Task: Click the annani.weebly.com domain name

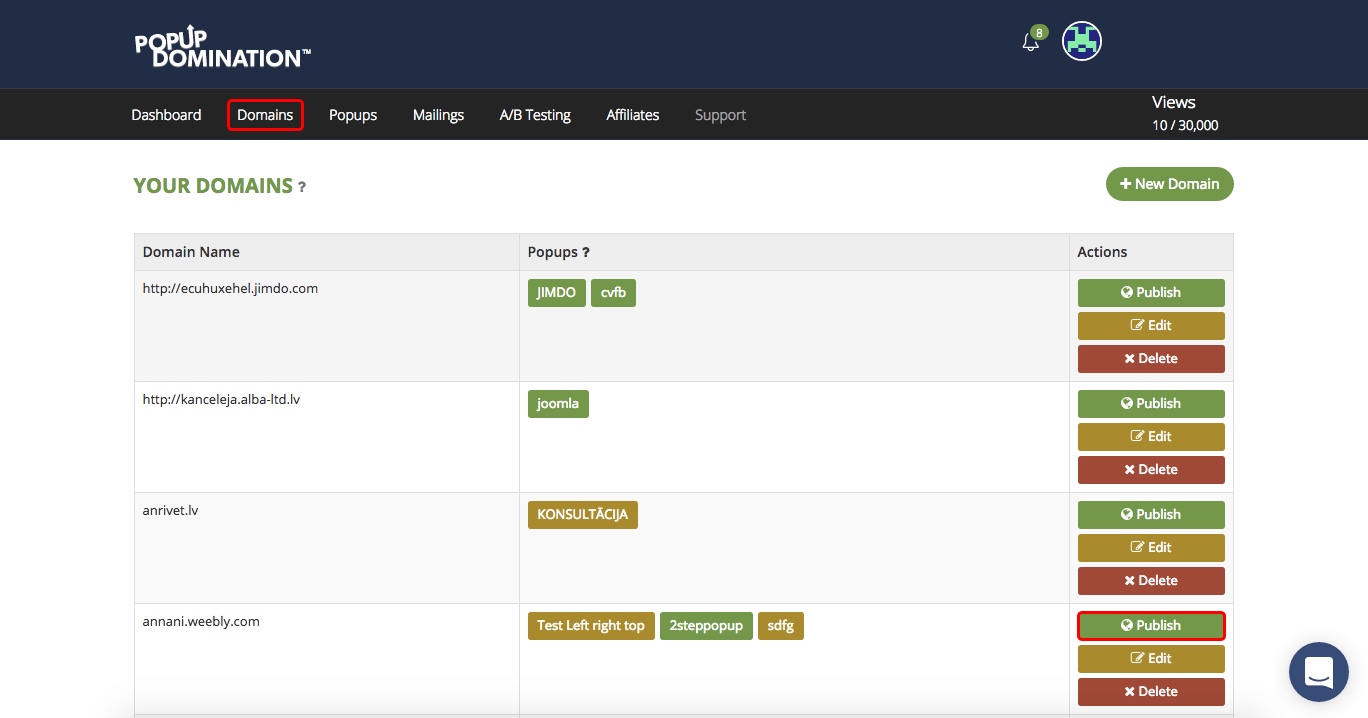Action: (x=201, y=621)
